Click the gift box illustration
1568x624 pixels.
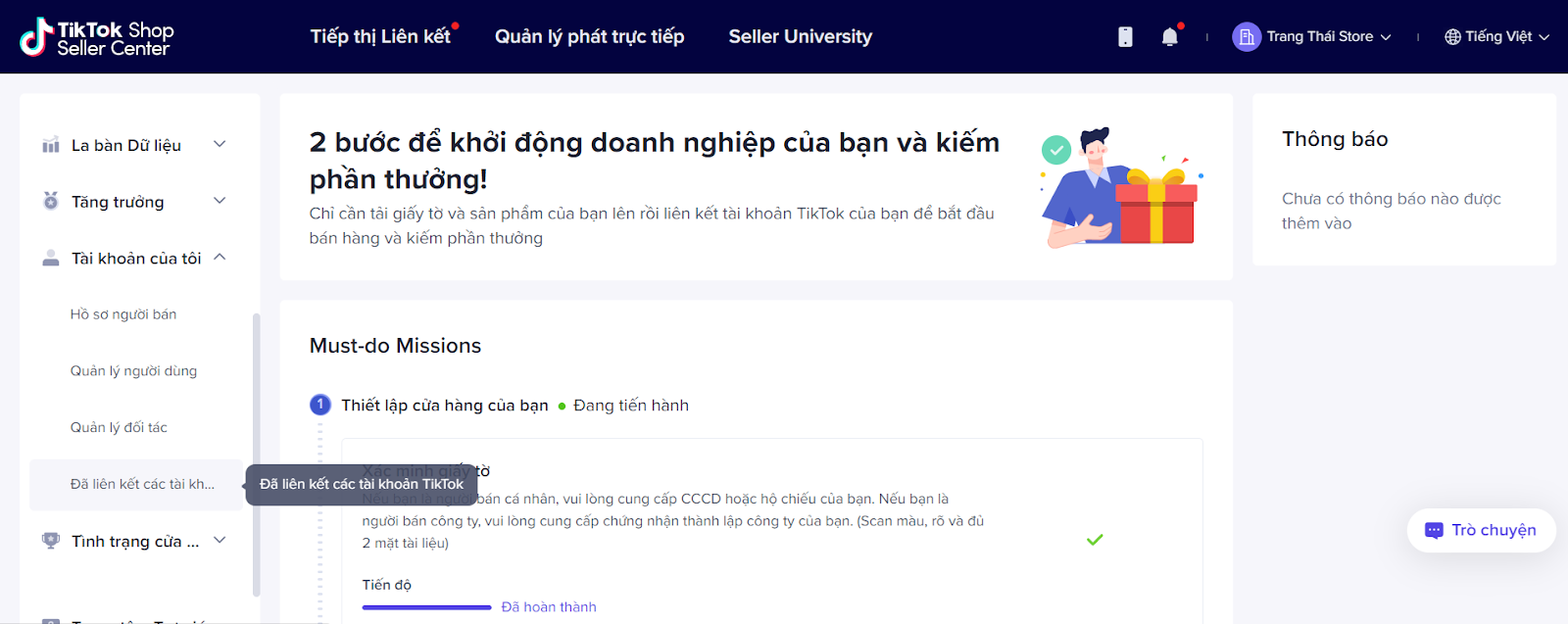[1156, 206]
